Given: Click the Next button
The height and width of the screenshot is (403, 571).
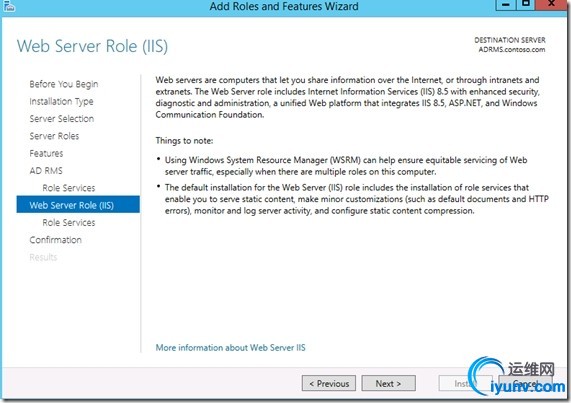Looking at the screenshot, I should [388, 383].
